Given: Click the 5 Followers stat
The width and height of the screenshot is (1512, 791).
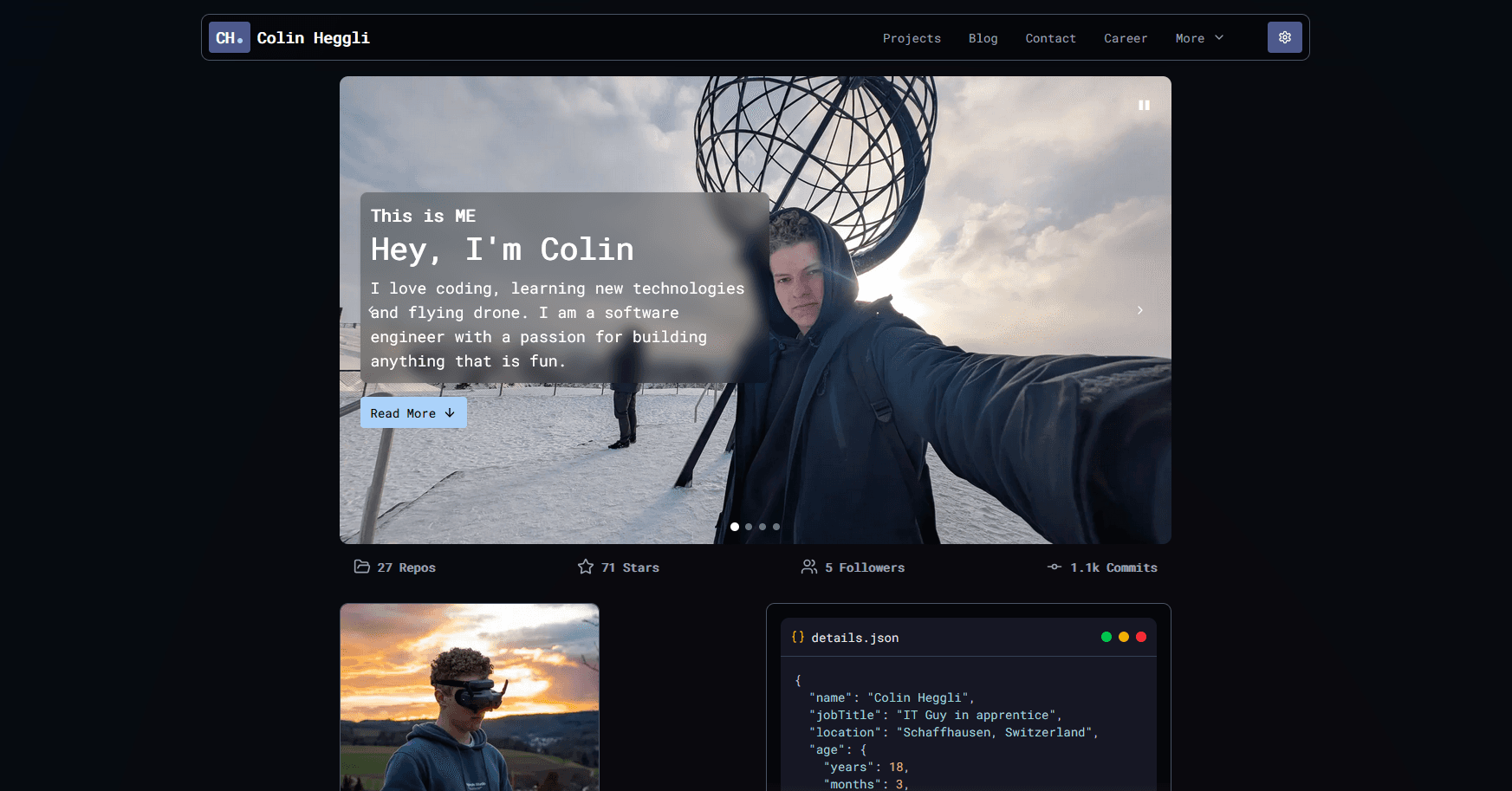Looking at the screenshot, I should tap(853, 567).
